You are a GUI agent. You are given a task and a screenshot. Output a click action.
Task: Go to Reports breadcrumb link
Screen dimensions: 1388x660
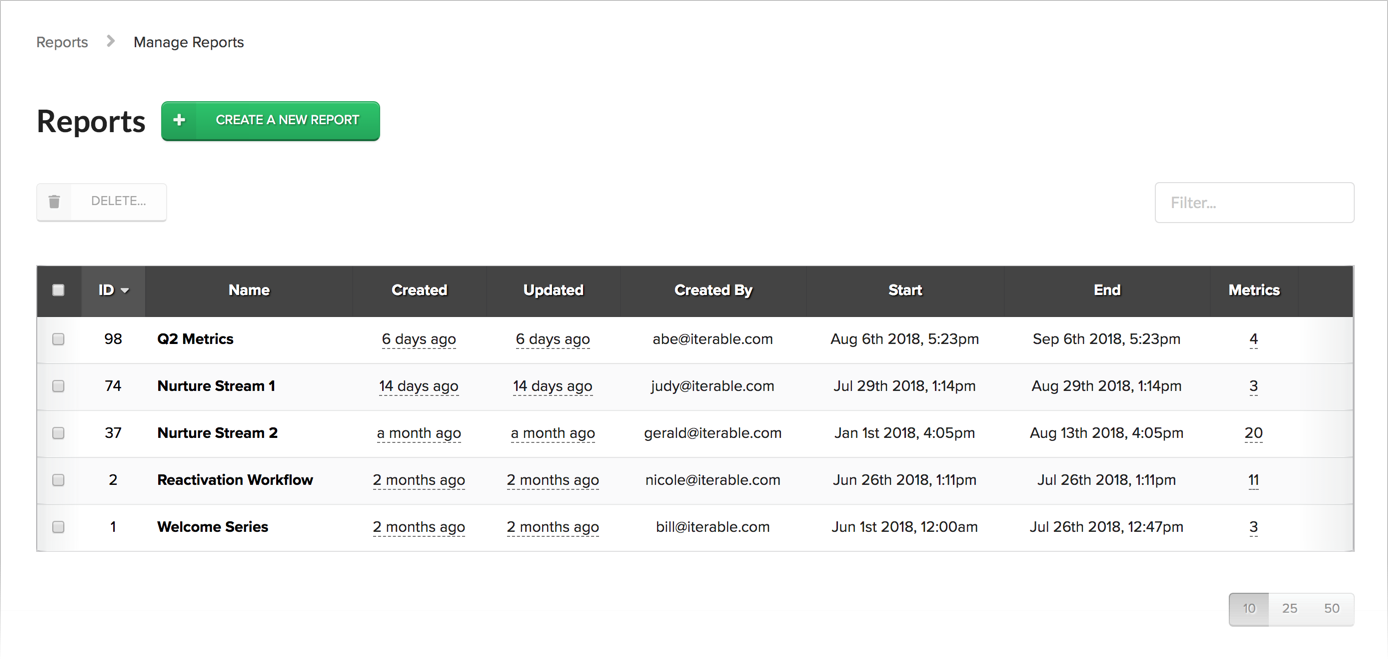click(x=62, y=42)
